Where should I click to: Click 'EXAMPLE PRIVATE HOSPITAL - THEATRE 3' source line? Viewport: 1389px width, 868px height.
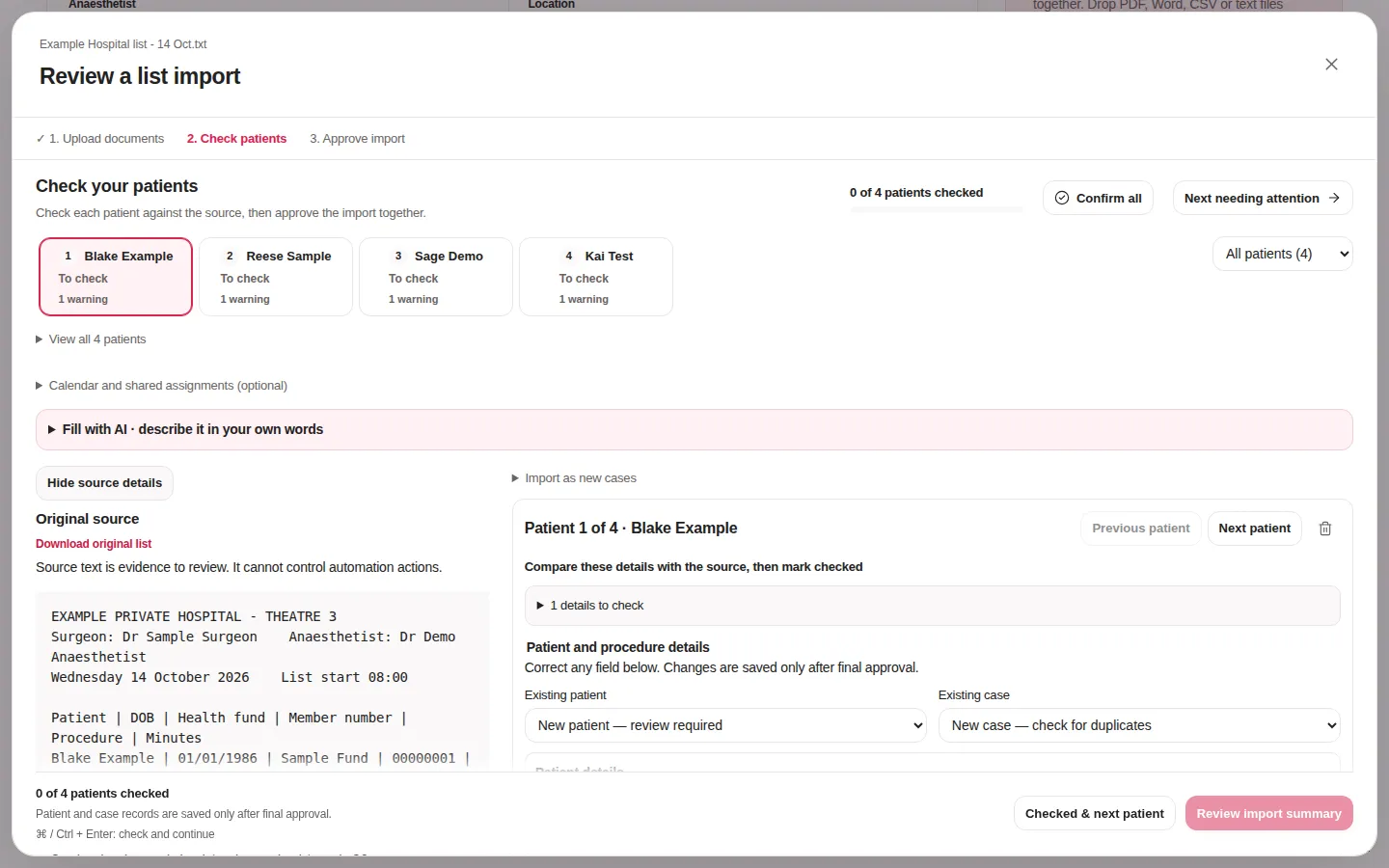(194, 617)
